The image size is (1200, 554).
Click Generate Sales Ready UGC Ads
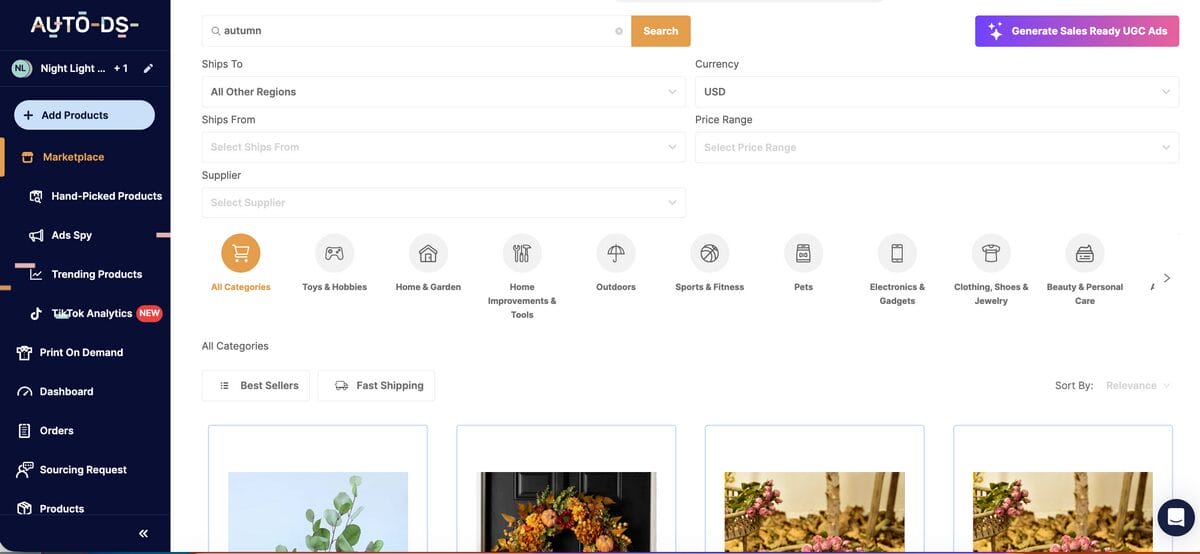click(x=1077, y=31)
